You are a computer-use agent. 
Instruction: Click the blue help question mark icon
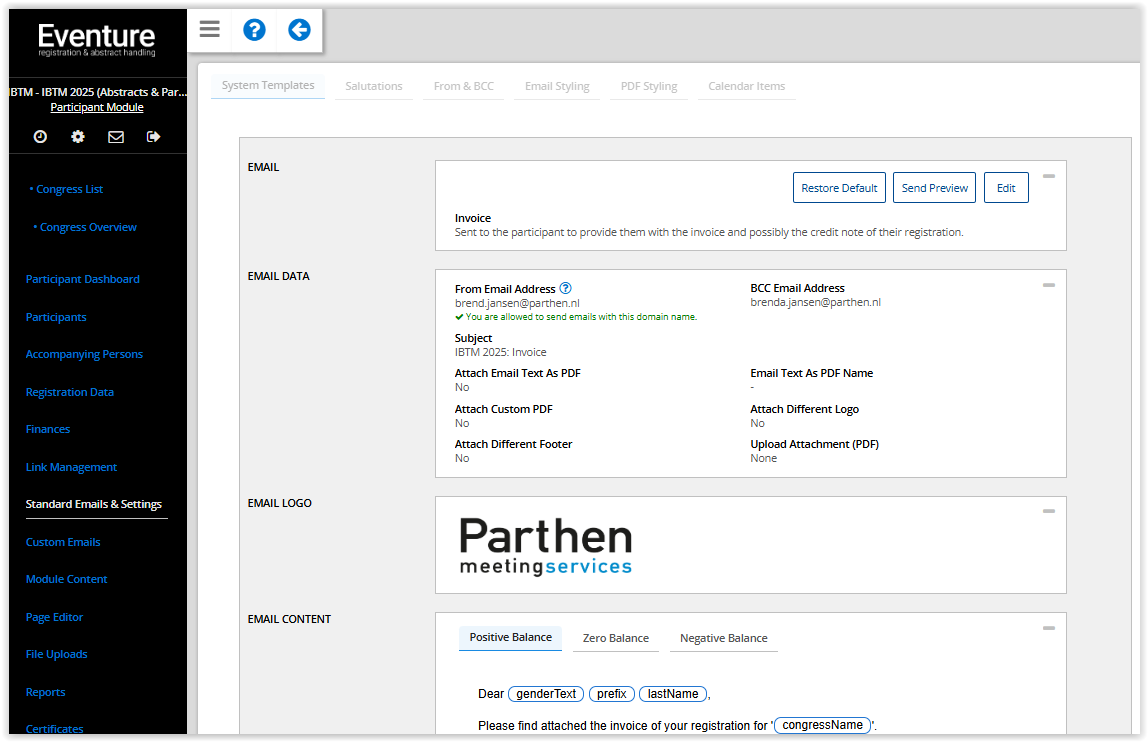tap(254, 30)
